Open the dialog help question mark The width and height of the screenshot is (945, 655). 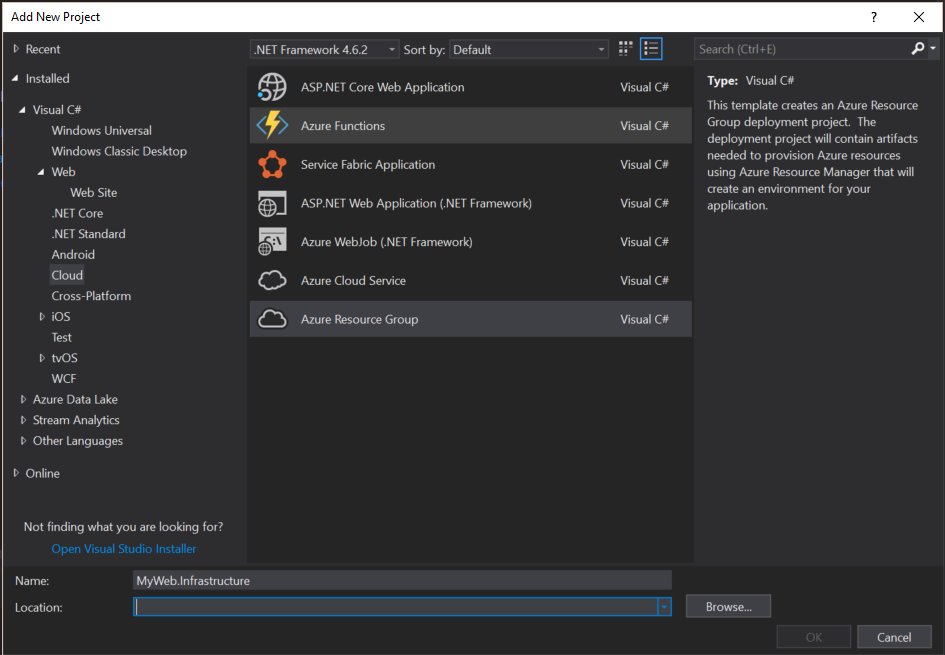pyautogui.click(x=874, y=17)
